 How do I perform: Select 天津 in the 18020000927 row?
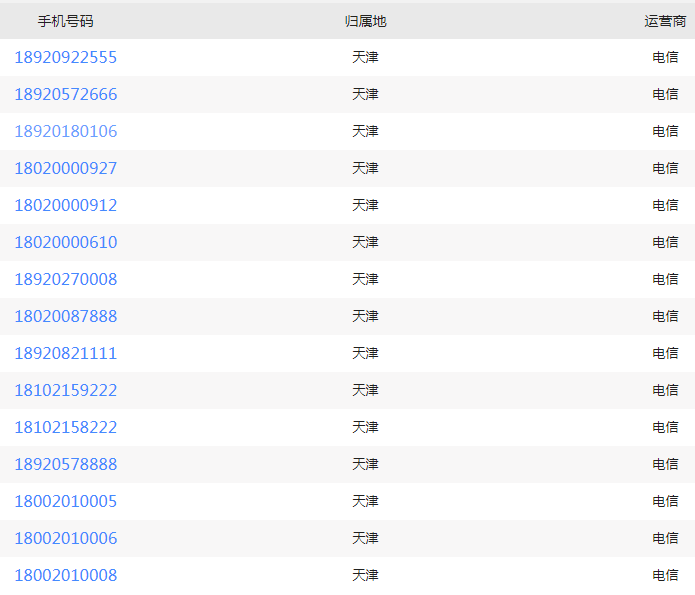tap(366, 168)
